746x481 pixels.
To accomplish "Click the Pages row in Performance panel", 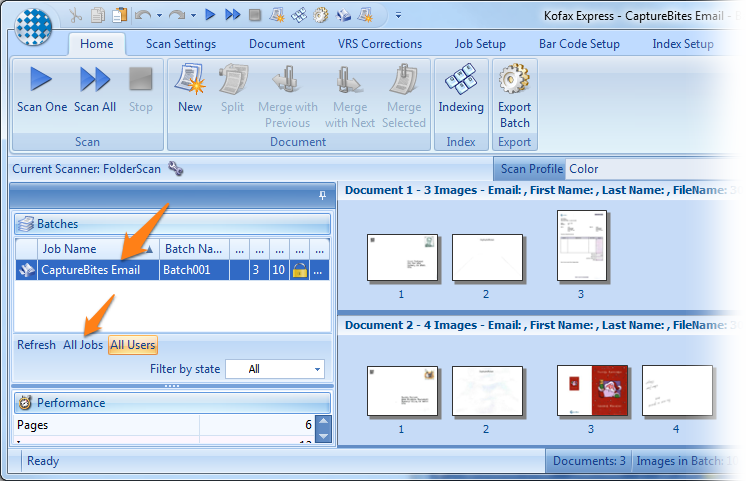I will click(164, 425).
